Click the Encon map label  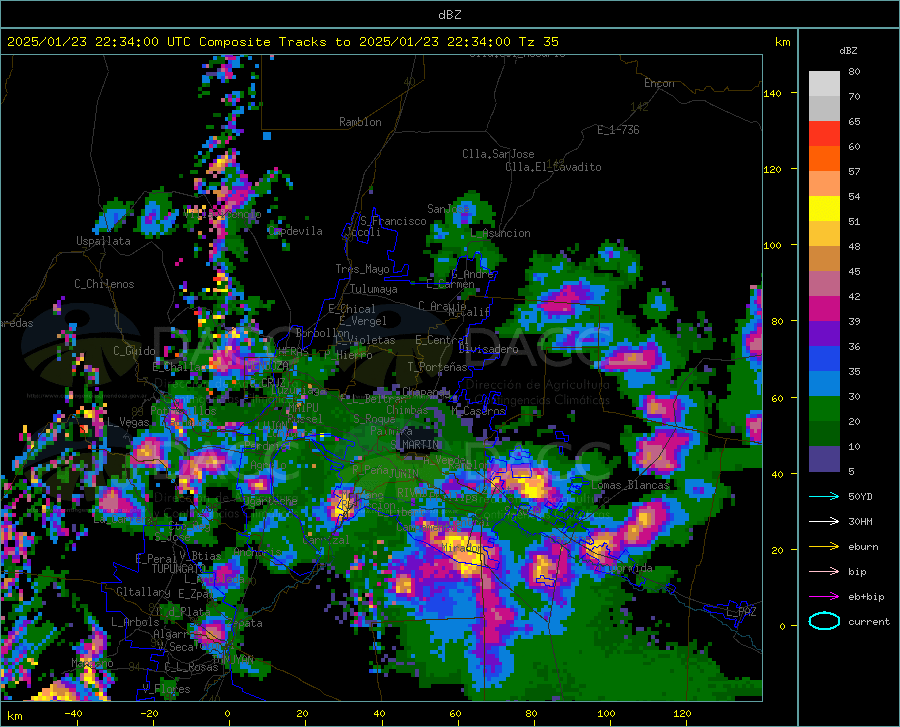pyautogui.click(x=659, y=83)
